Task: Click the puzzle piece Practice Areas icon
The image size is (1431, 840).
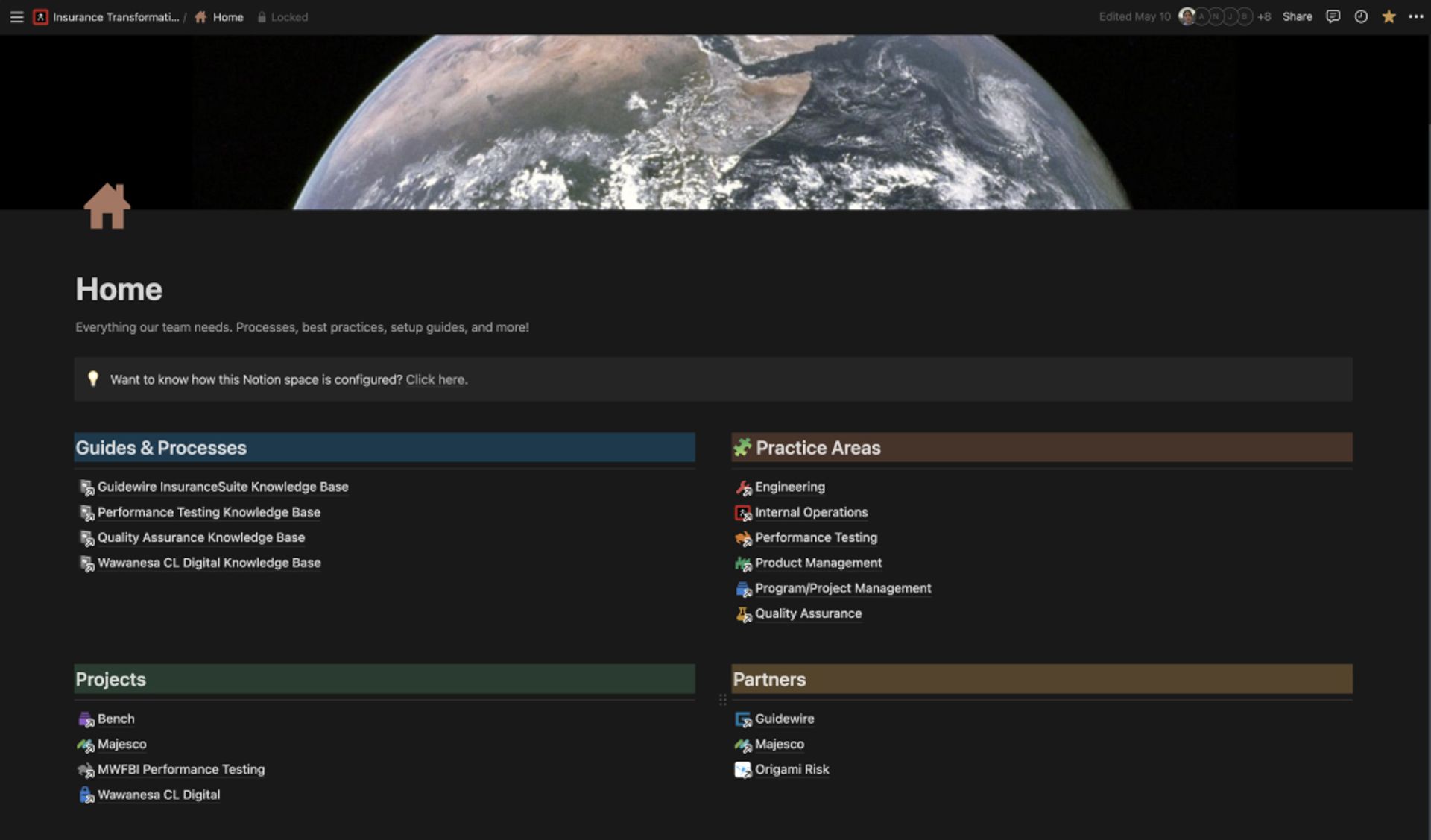Action: coord(742,447)
